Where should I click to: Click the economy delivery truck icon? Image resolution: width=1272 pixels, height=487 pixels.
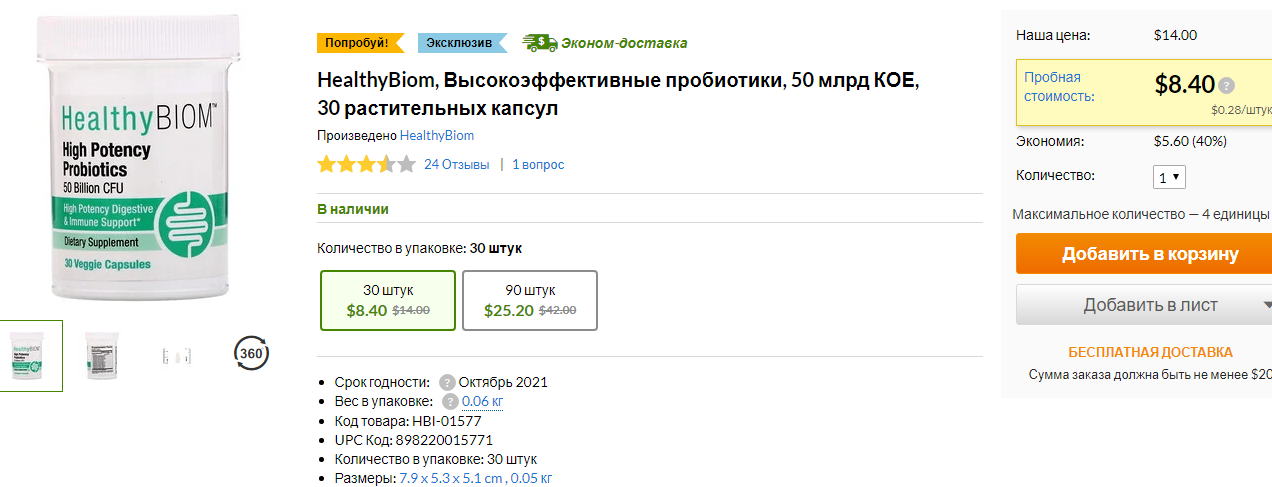point(540,42)
